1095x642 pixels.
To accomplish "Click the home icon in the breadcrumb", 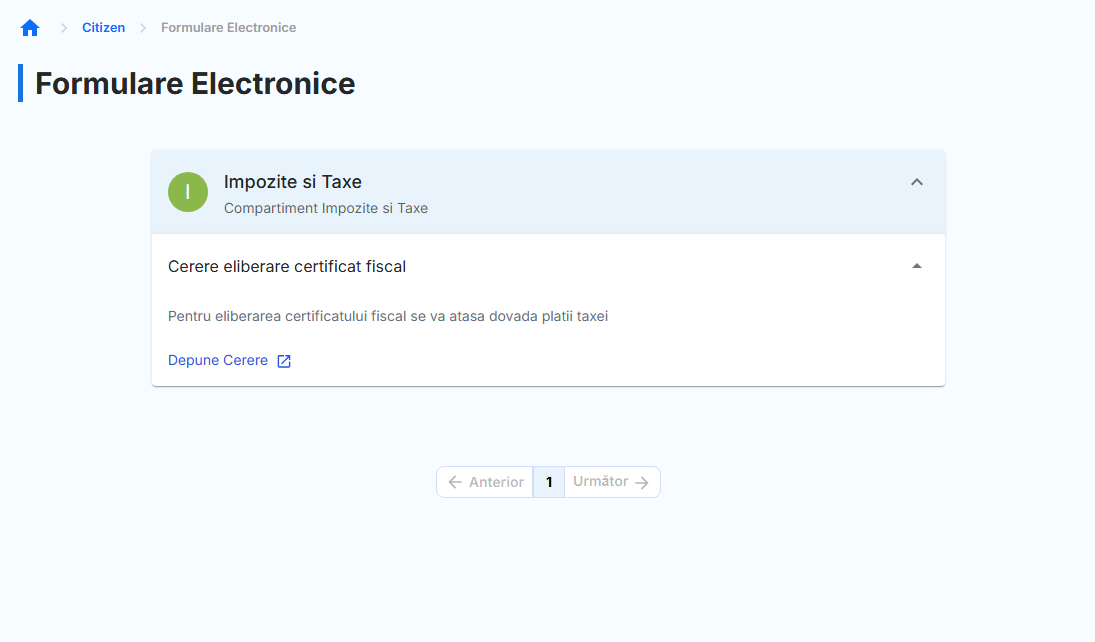I will point(30,28).
